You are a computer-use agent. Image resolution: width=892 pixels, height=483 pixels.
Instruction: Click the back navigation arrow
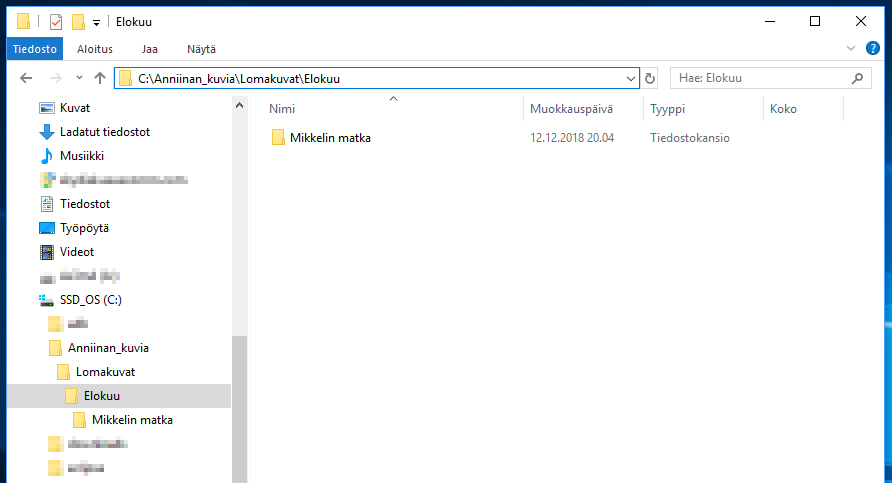click(26, 78)
